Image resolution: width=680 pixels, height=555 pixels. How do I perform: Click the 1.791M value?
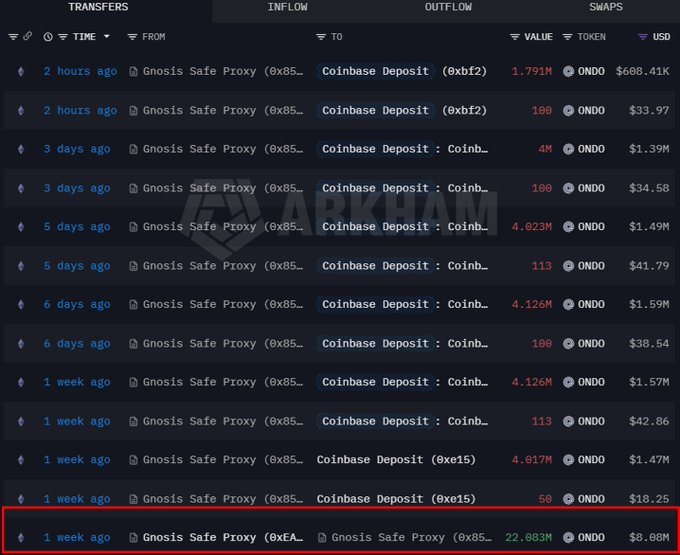coord(532,71)
